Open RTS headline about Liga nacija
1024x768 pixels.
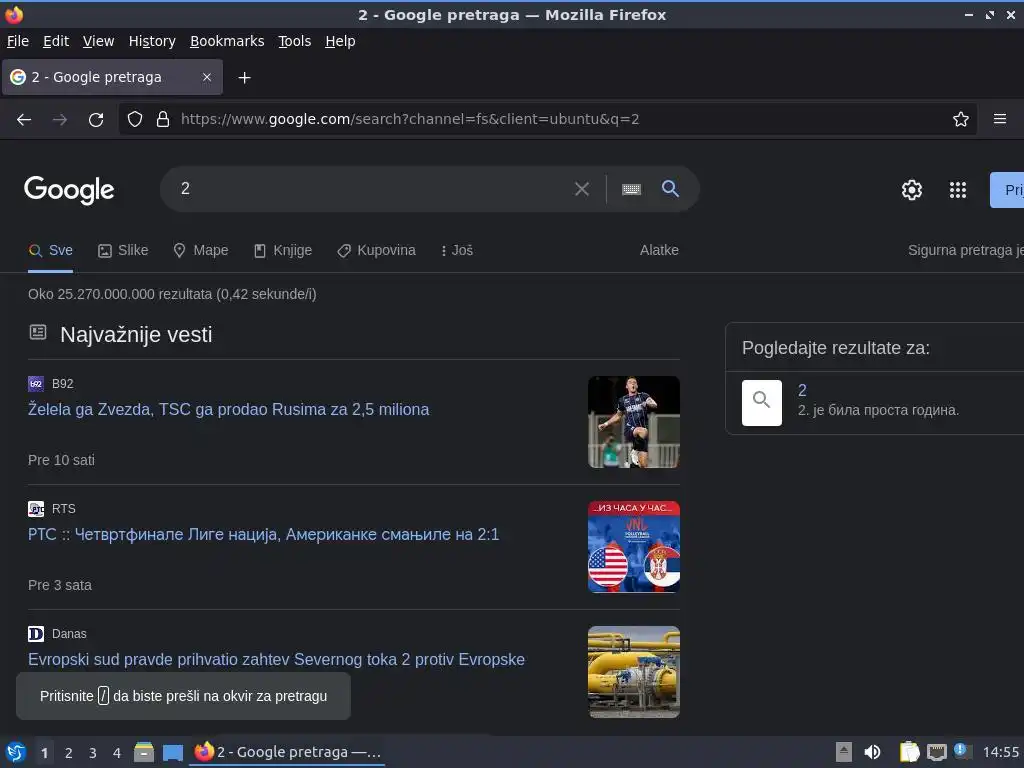263,534
